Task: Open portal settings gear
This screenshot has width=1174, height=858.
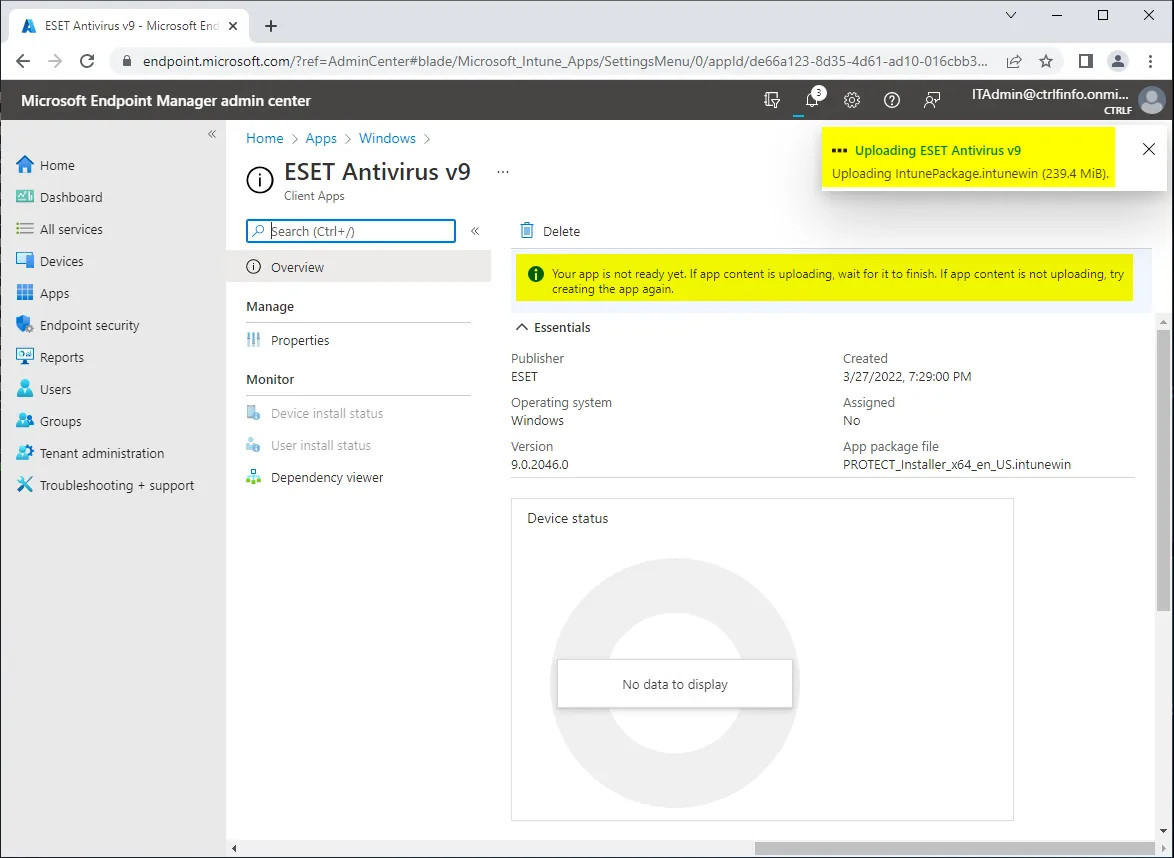Action: coord(852,100)
